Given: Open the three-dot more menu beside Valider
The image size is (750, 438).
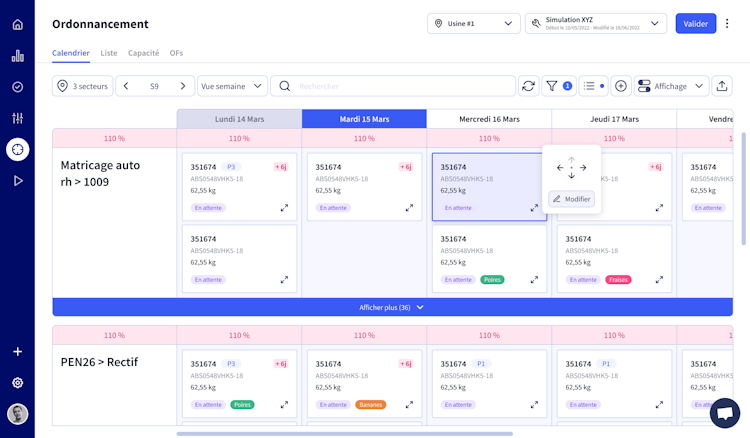Looking at the screenshot, I should tap(727, 23).
